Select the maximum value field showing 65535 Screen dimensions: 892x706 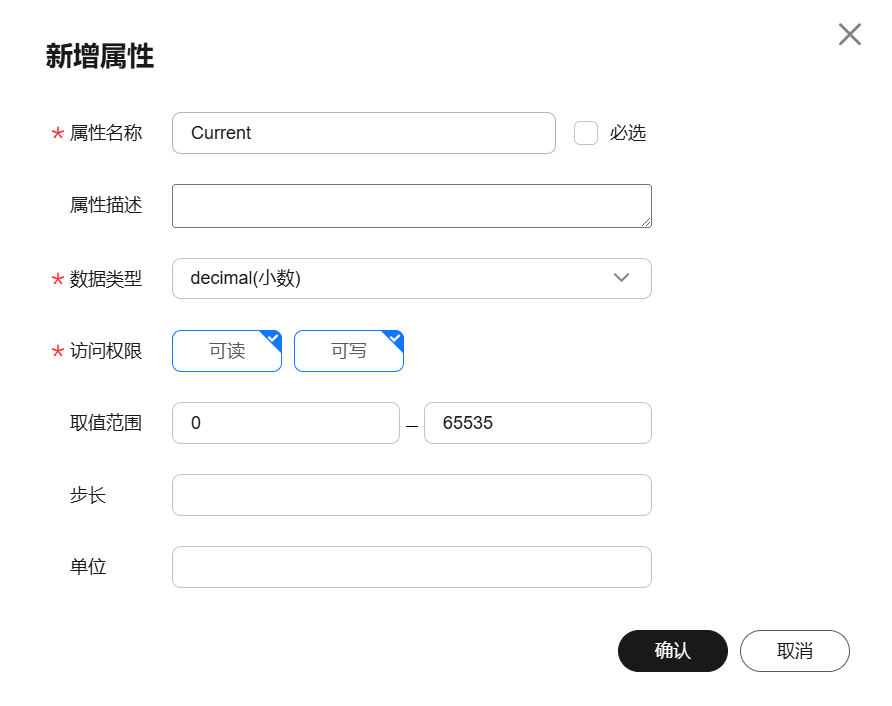[x=538, y=423]
